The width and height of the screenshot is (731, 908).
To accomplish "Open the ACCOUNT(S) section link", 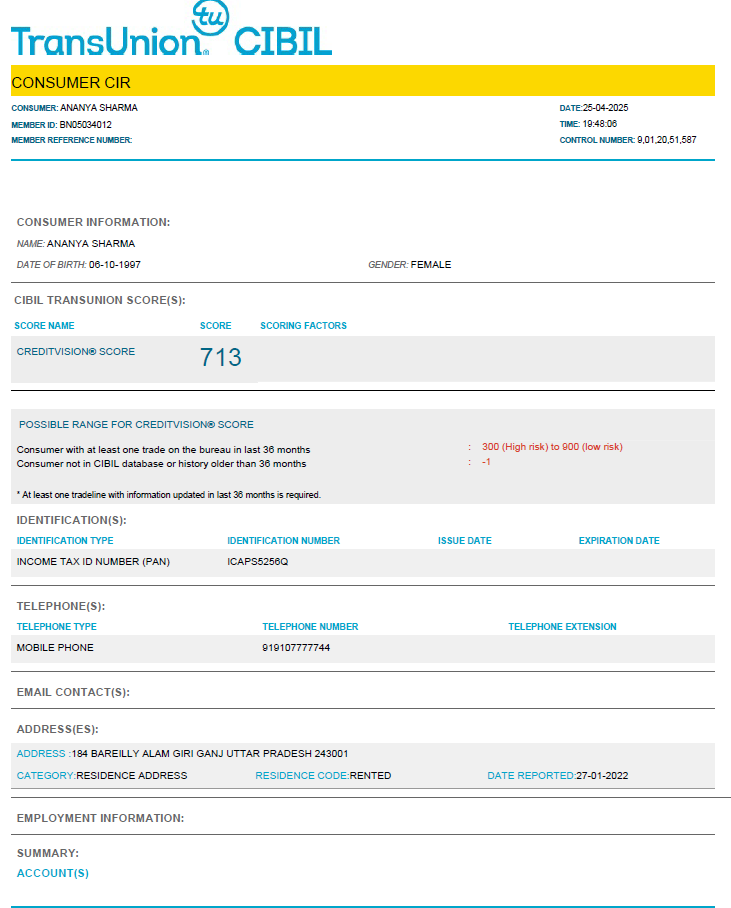I will (x=53, y=873).
